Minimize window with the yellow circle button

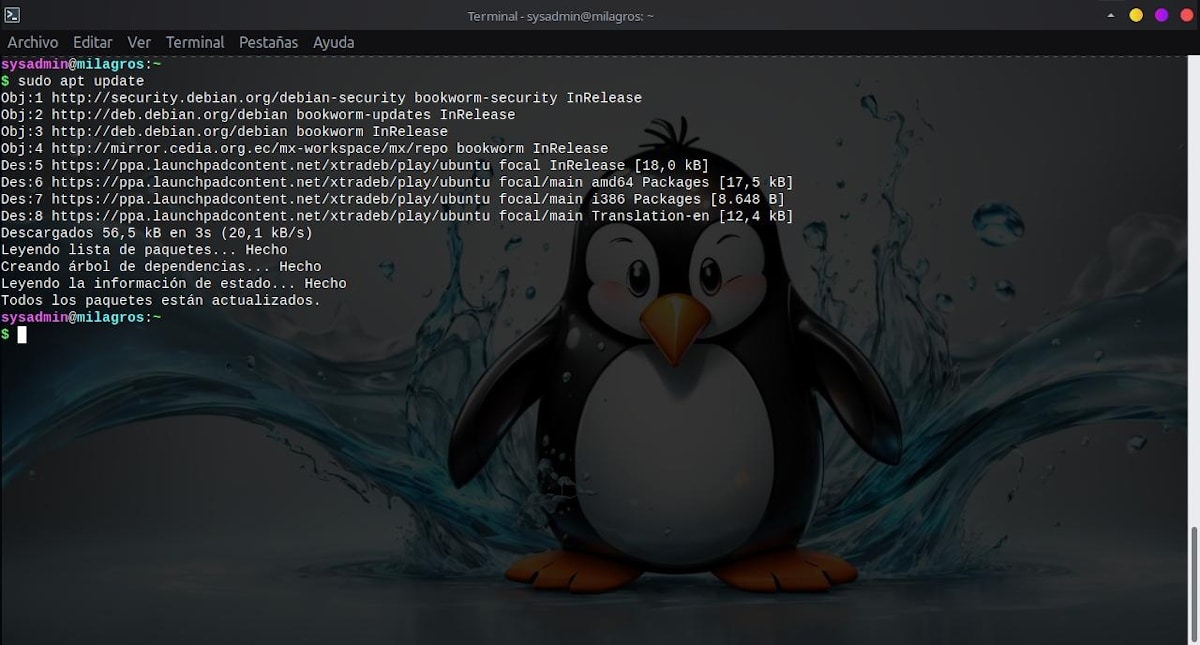click(1136, 15)
